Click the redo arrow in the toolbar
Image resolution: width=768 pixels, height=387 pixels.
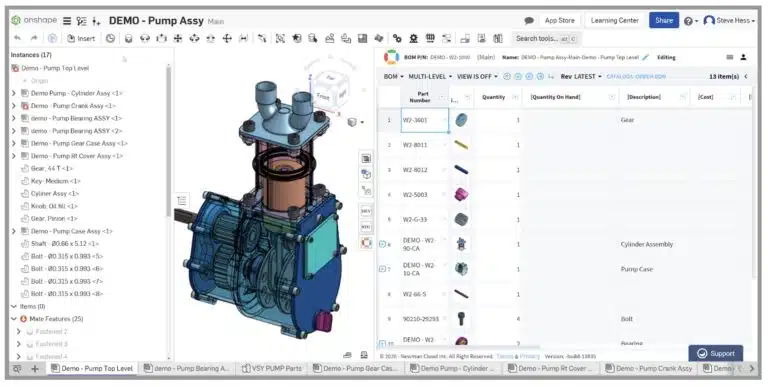[x=34, y=38]
